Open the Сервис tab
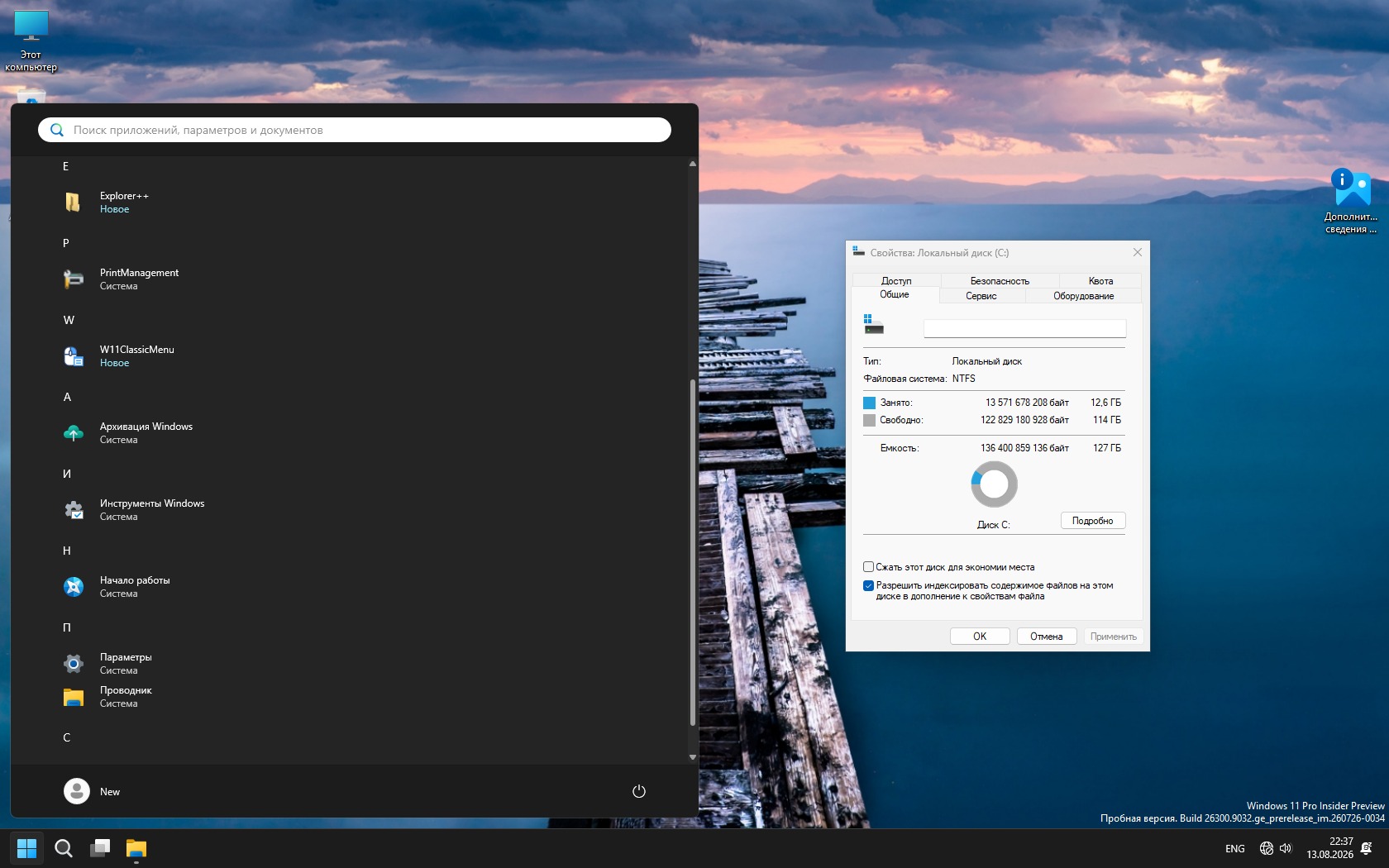1389x868 pixels. (x=981, y=296)
